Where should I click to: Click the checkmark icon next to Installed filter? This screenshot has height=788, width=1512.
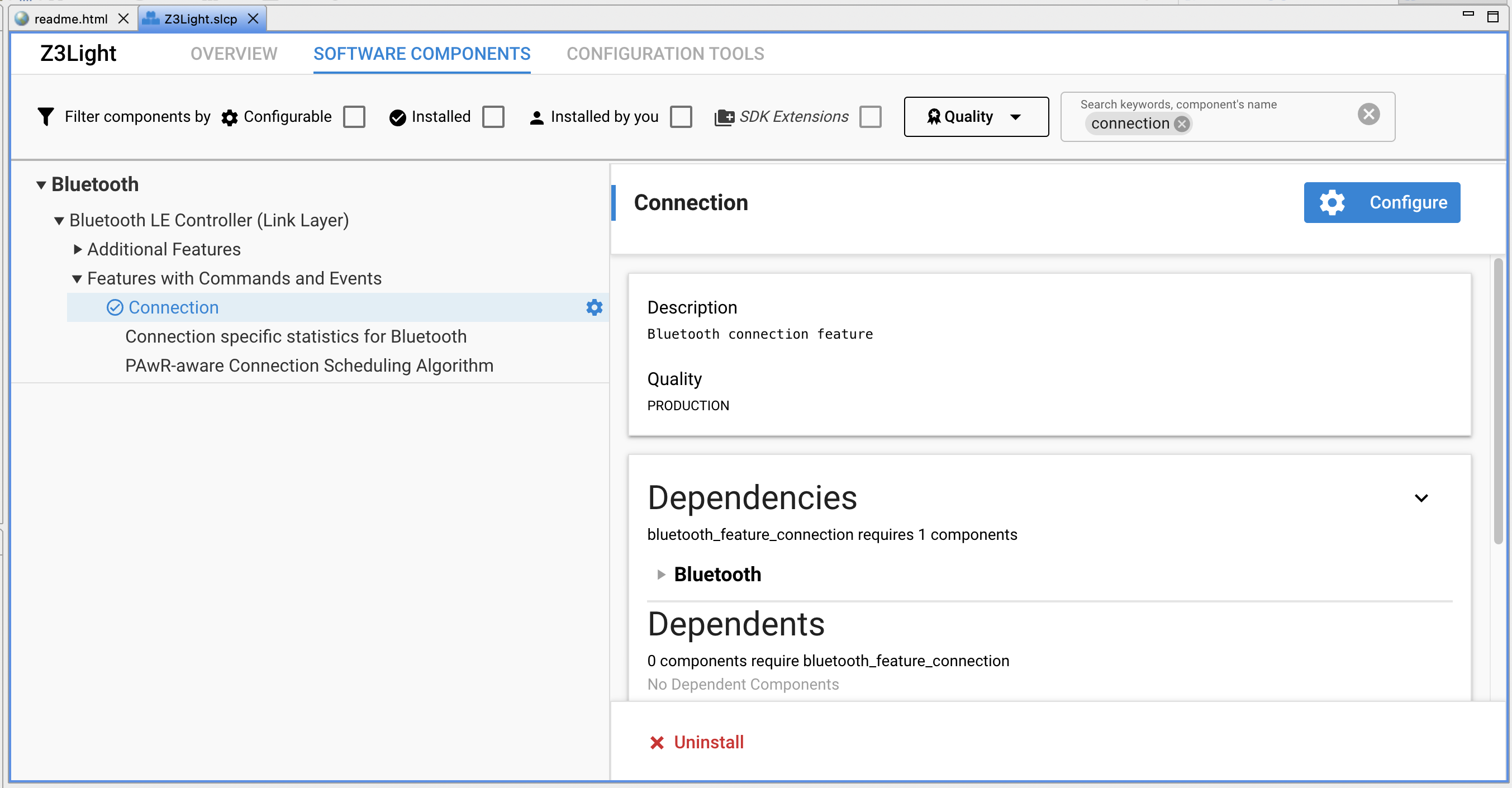coord(397,117)
